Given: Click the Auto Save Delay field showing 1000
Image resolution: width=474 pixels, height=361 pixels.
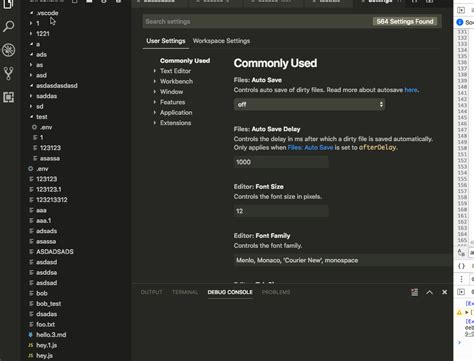Looking at the screenshot, I should click(281, 162).
